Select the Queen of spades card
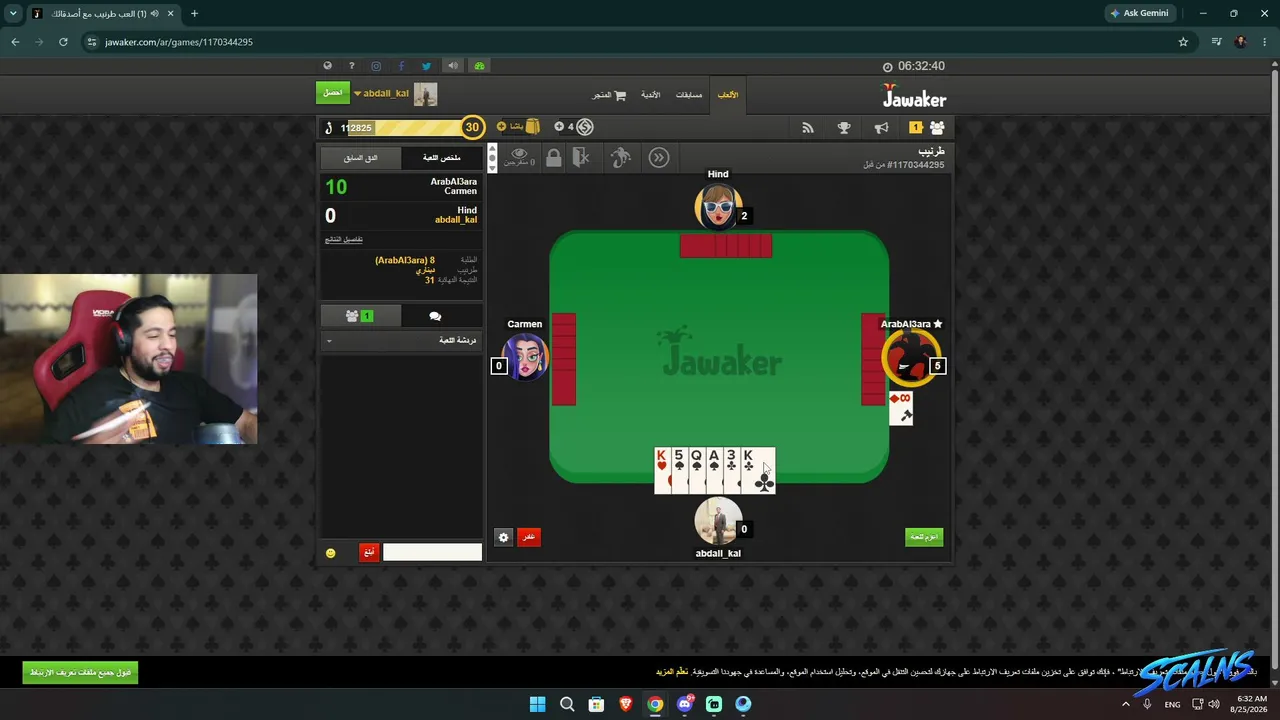Screen dimensions: 1280x720 coord(696,471)
